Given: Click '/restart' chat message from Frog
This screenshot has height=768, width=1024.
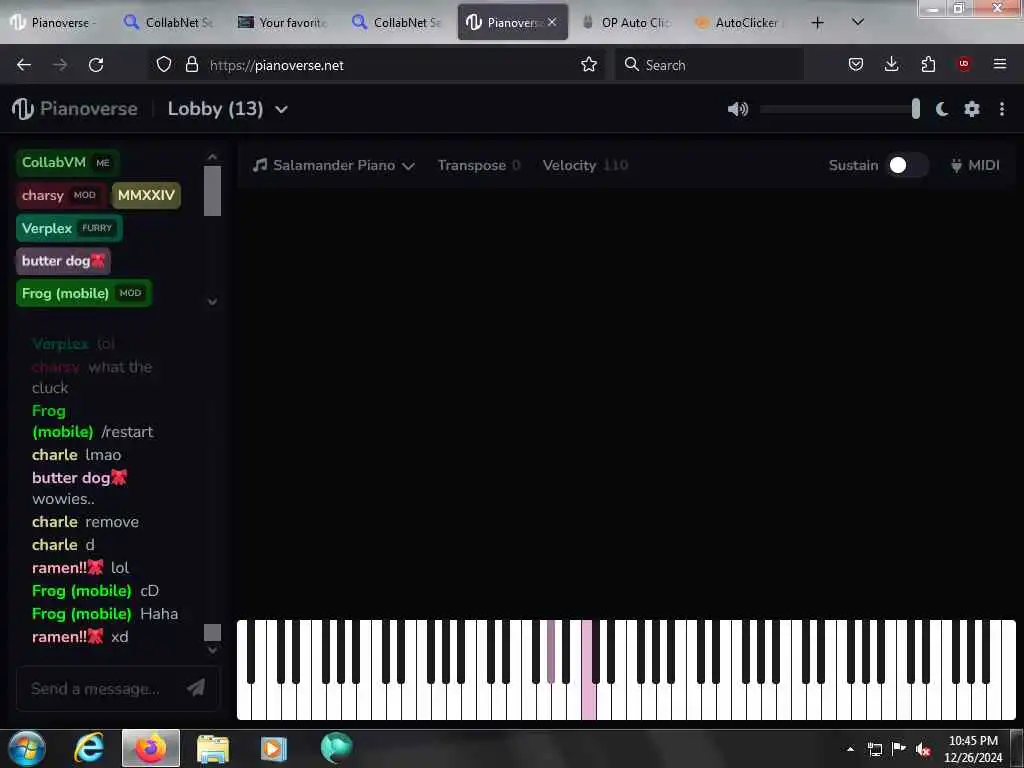Looking at the screenshot, I should (x=127, y=432).
